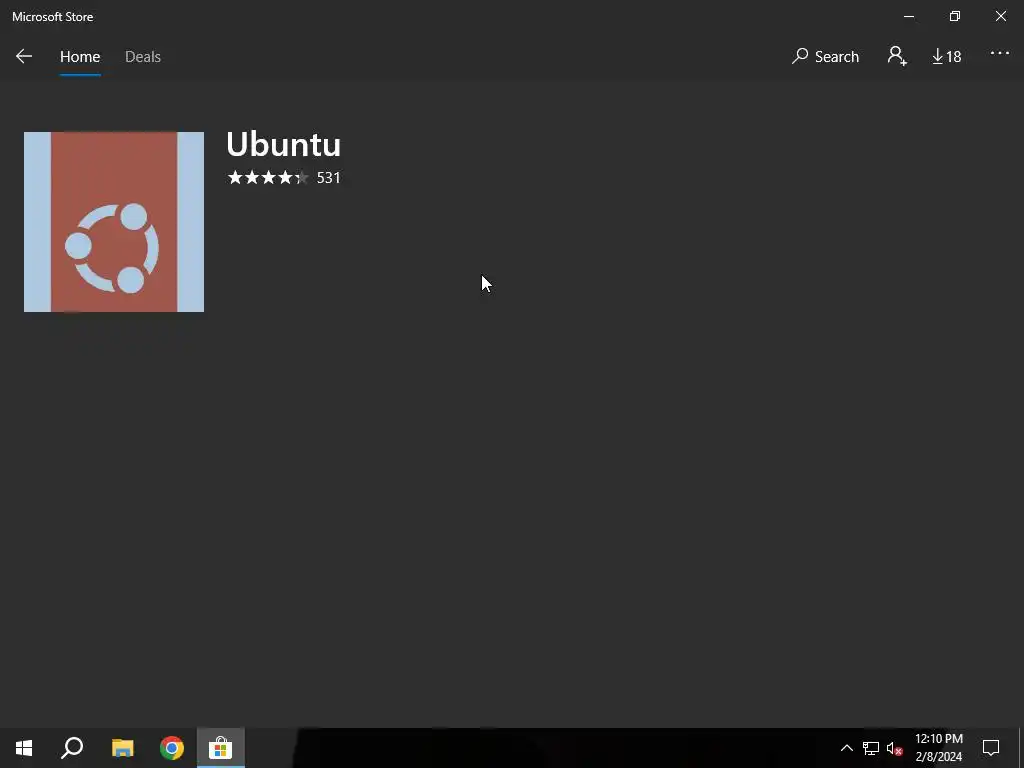Click the Microsoft Store taskbar icon

[x=221, y=748]
